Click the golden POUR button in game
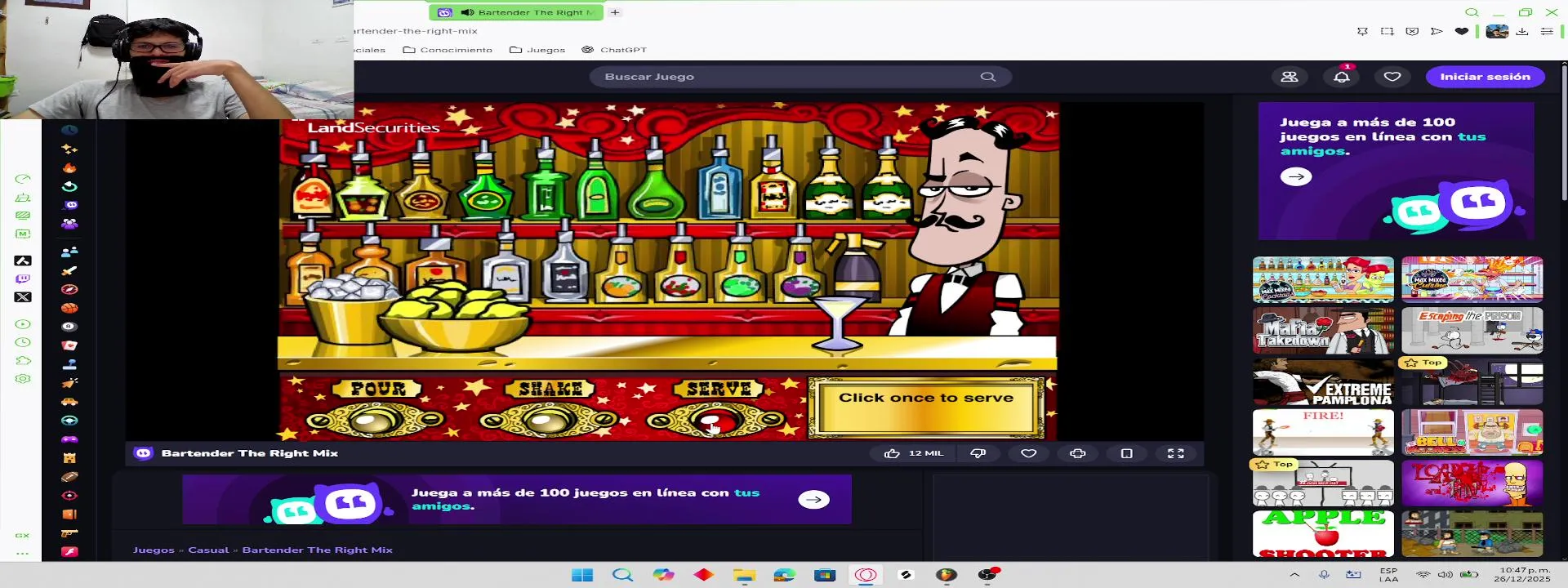Screen dimensions: 1568x588 pyautogui.click(x=374, y=421)
